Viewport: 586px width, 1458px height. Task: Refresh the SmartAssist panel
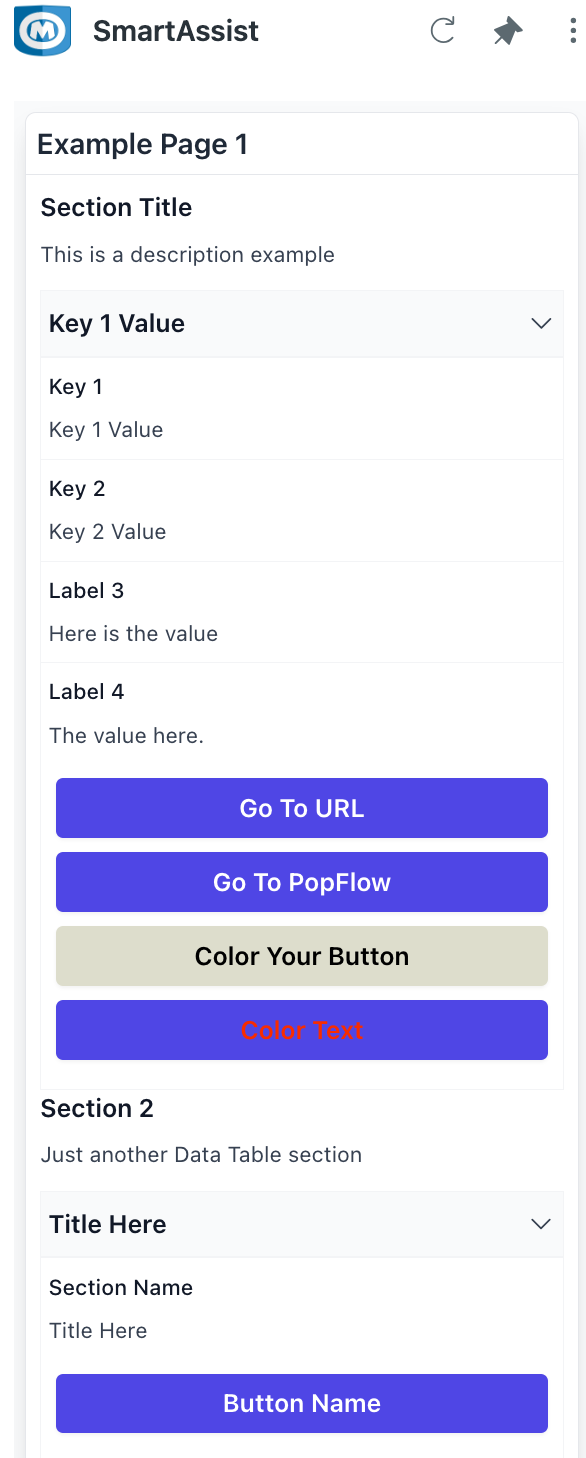click(x=442, y=30)
